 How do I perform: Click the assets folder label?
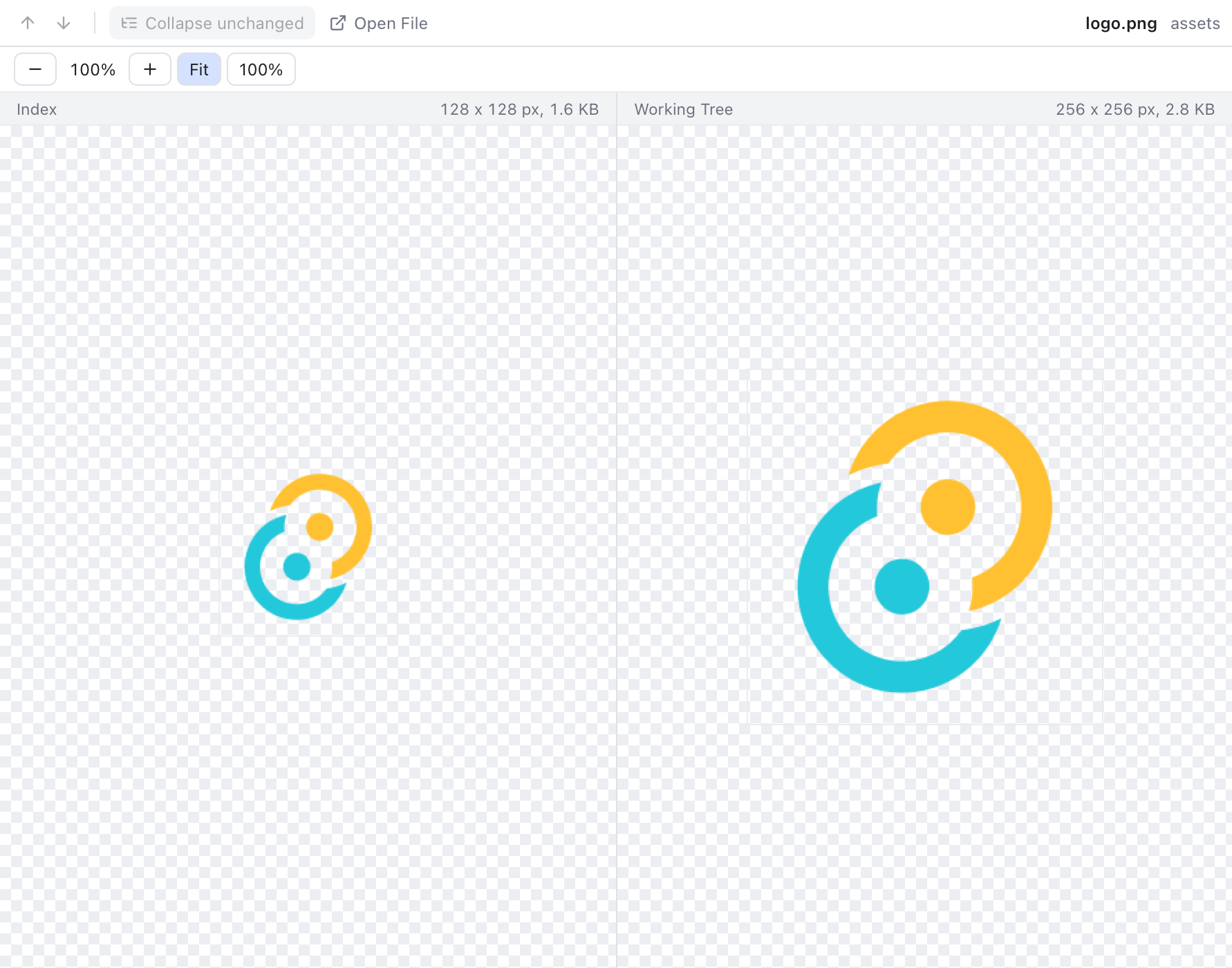(1195, 23)
